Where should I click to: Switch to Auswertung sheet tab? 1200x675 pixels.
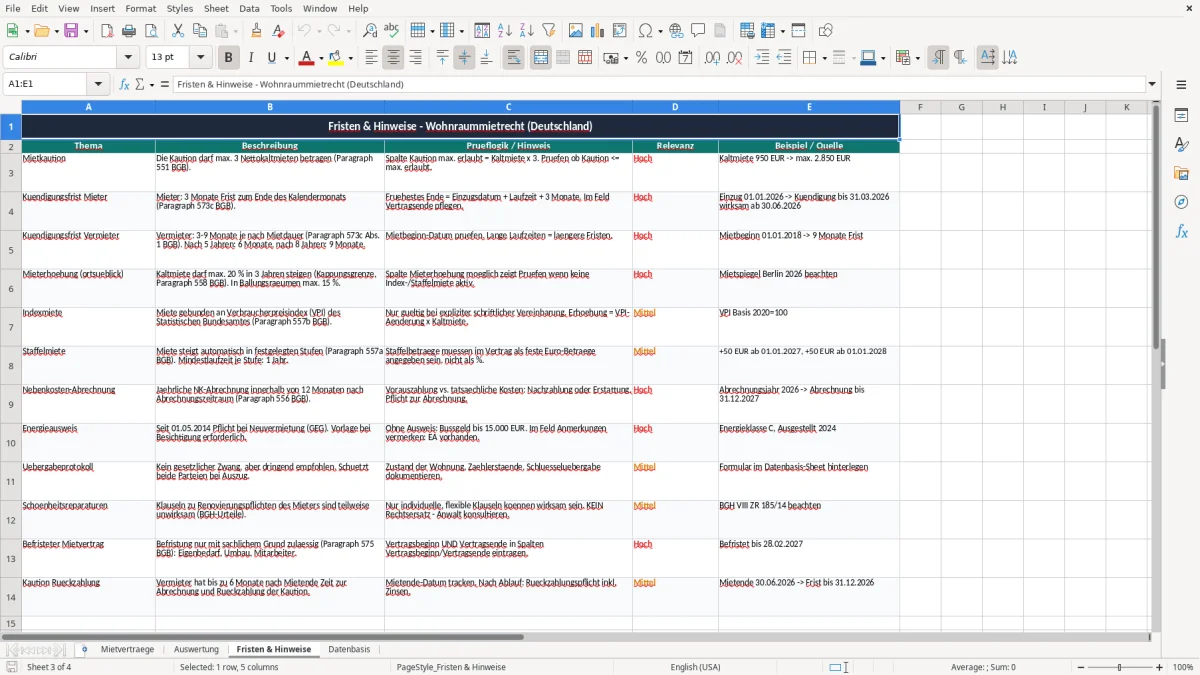(x=196, y=649)
